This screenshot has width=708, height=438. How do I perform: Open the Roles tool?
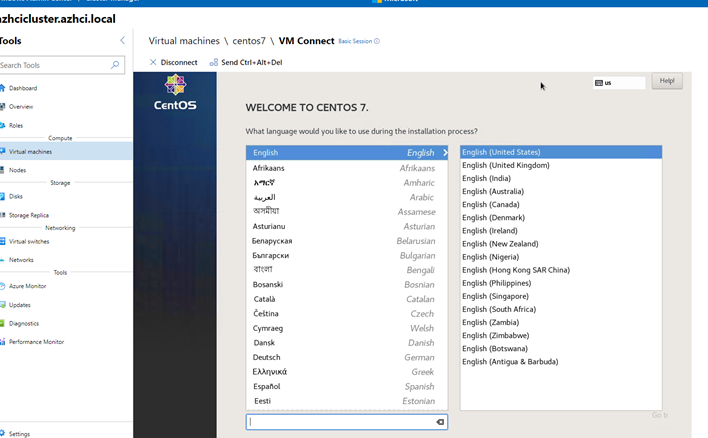[x=16, y=126]
